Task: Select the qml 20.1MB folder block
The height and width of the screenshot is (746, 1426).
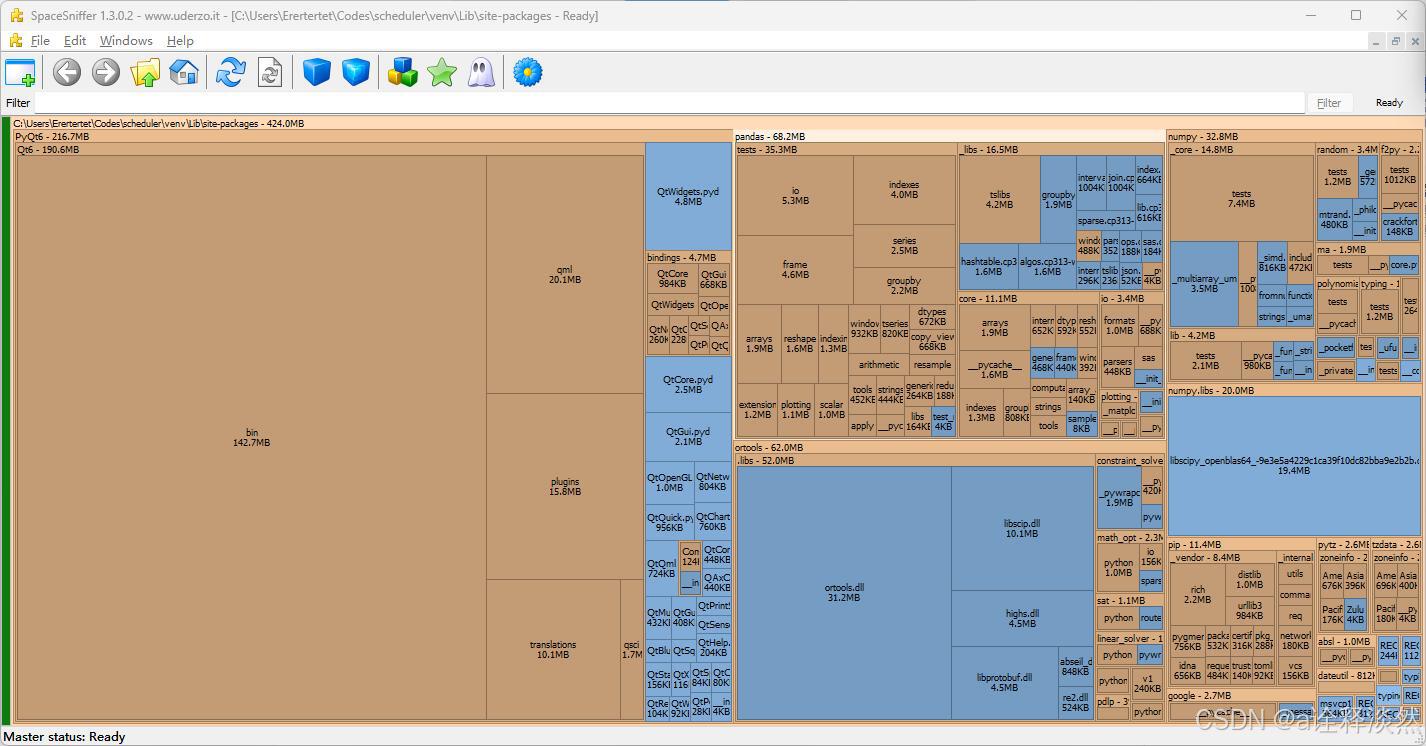Action: pos(565,274)
